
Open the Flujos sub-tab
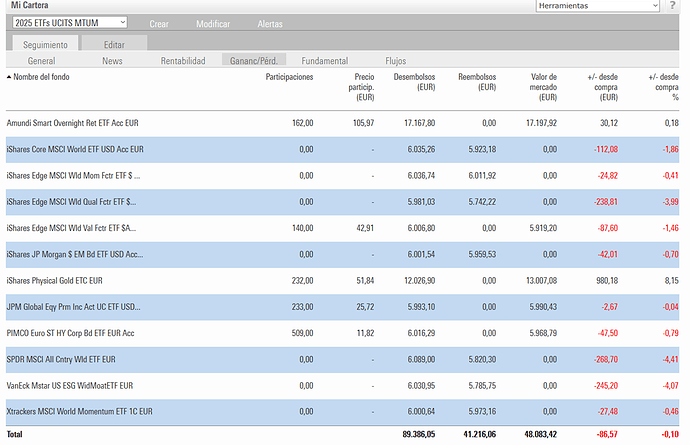pyautogui.click(x=396, y=61)
